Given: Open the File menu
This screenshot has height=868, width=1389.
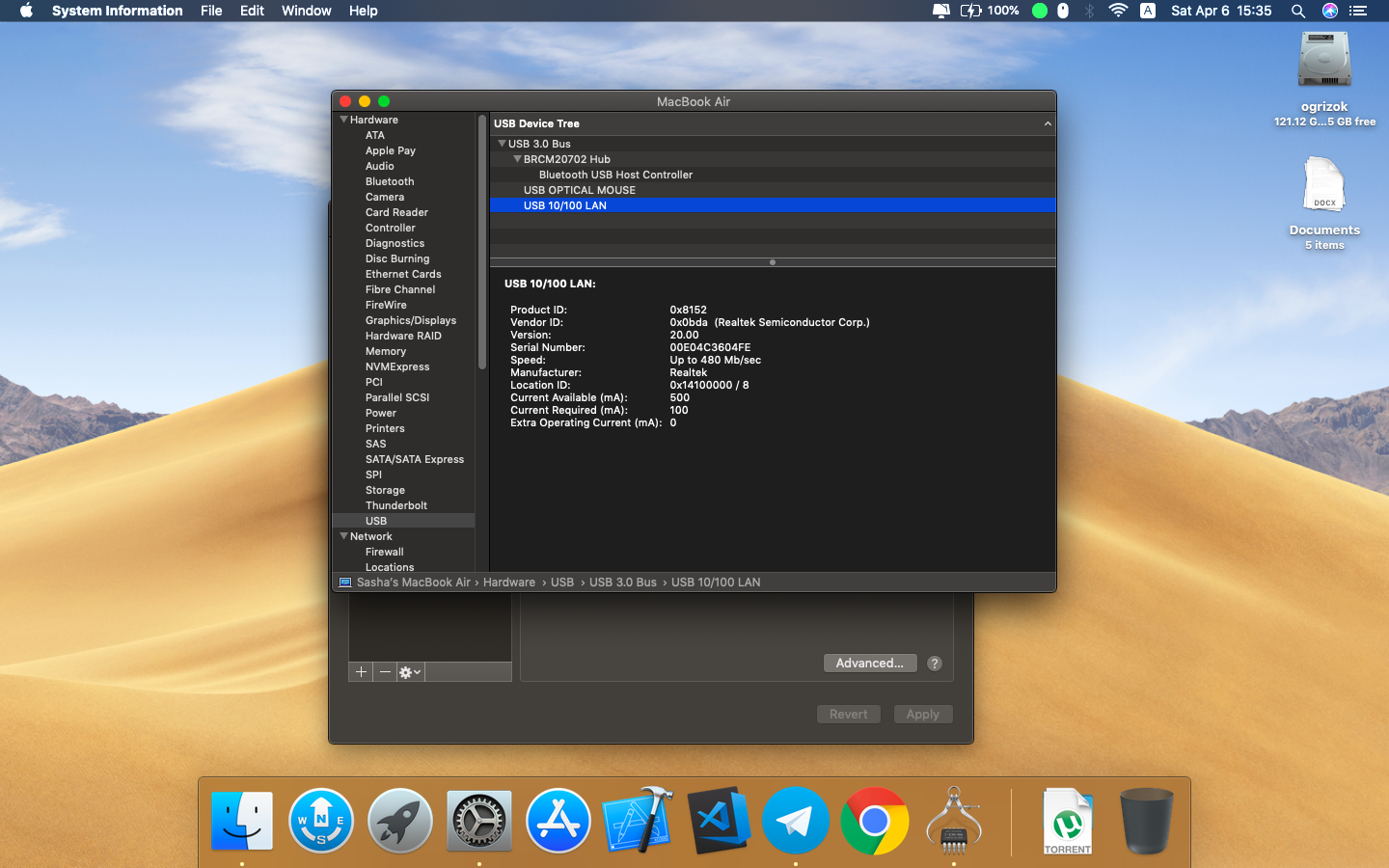Looking at the screenshot, I should [211, 11].
